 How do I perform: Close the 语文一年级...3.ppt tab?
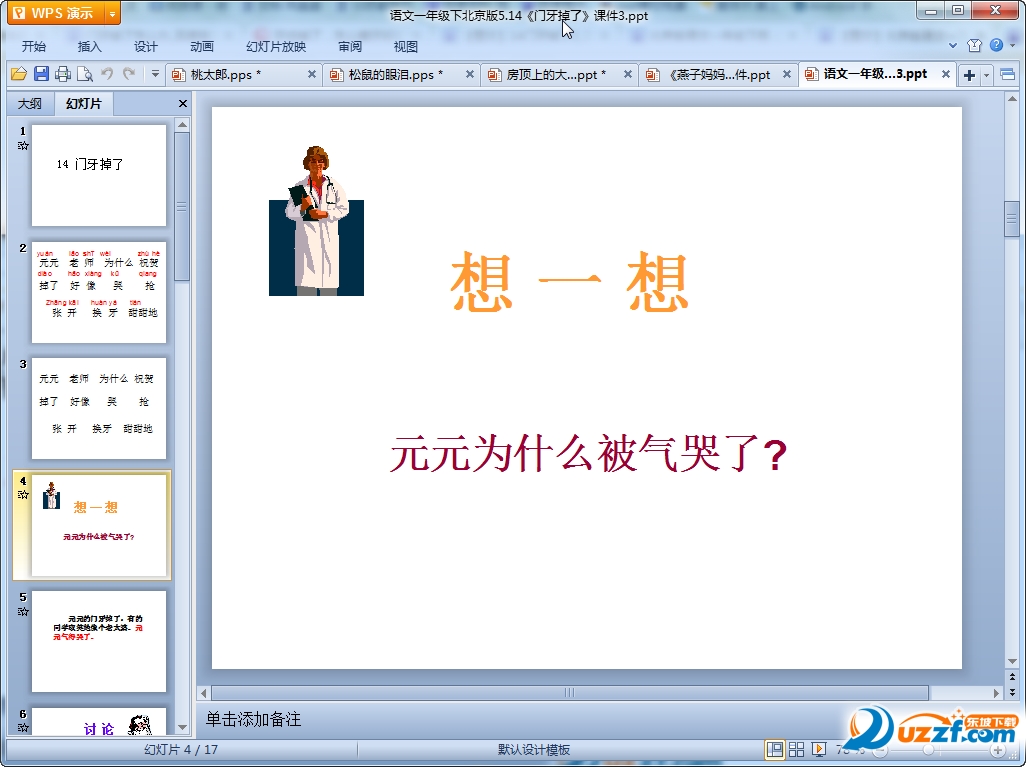click(x=946, y=75)
